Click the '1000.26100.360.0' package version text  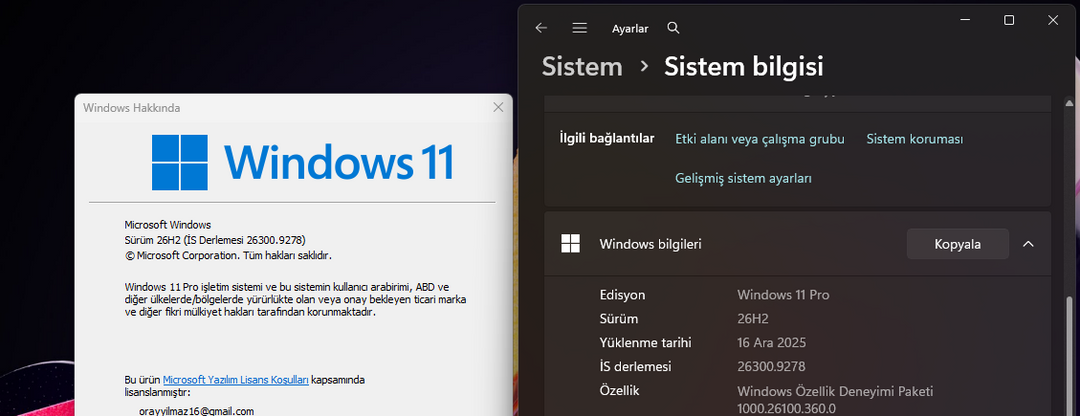coord(786,408)
